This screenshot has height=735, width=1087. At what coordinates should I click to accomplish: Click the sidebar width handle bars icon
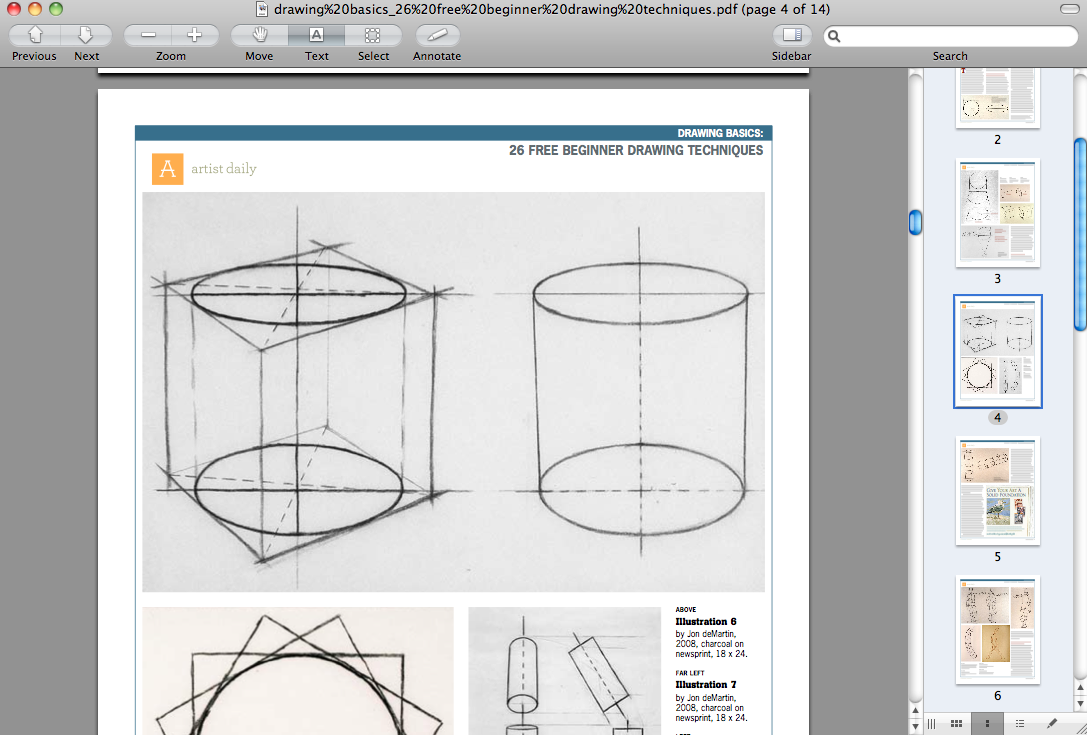(x=931, y=724)
